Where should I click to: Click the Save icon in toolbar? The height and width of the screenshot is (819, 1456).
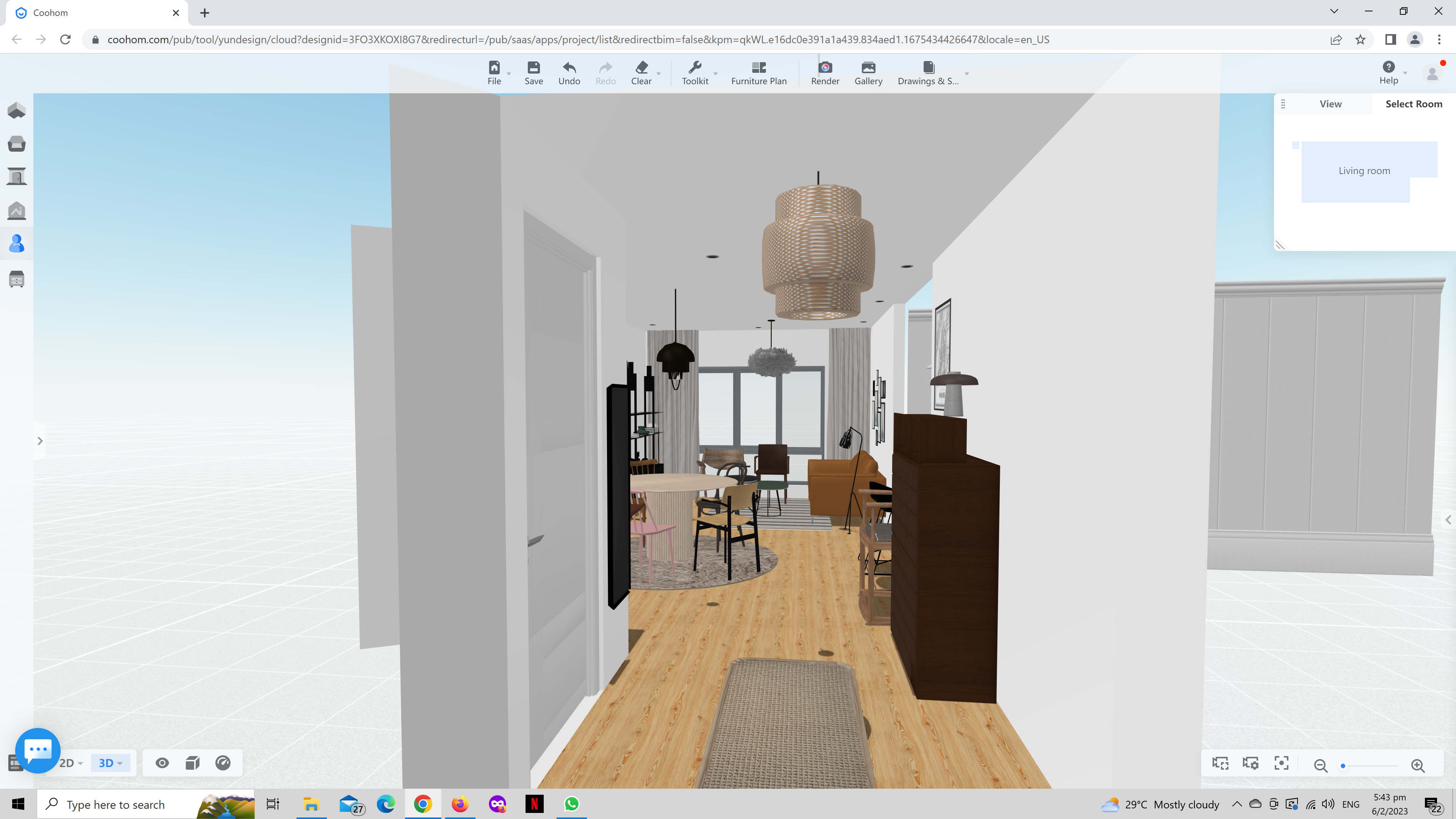click(x=533, y=68)
